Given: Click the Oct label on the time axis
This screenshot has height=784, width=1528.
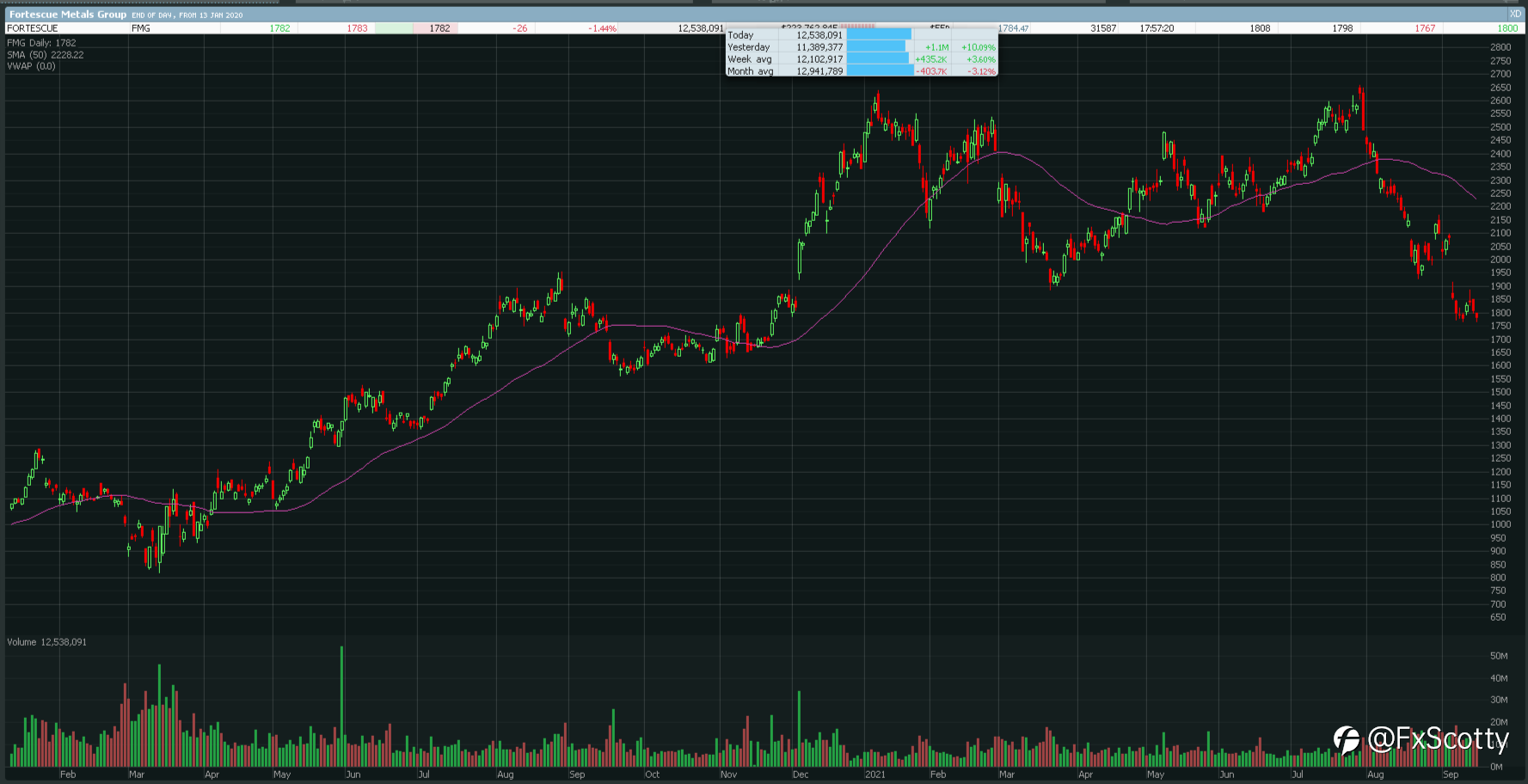Looking at the screenshot, I should point(652,775).
